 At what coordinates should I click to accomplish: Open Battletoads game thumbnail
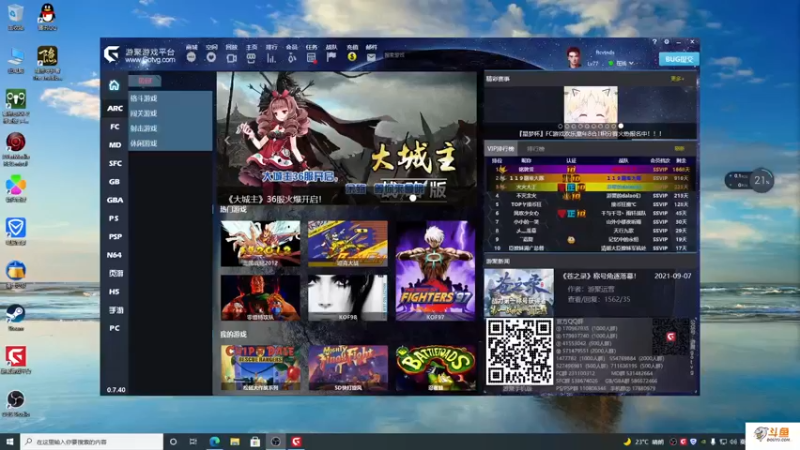[x=435, y=368]
